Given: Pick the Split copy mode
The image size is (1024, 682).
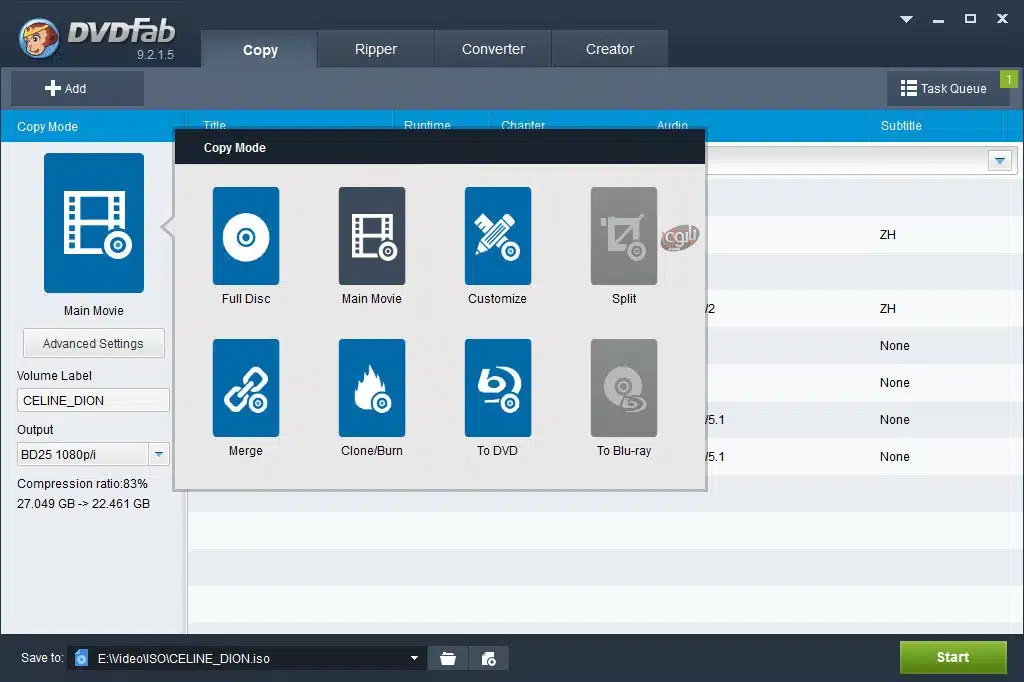Looking at the screenshot, I should (x=624, y=236).
